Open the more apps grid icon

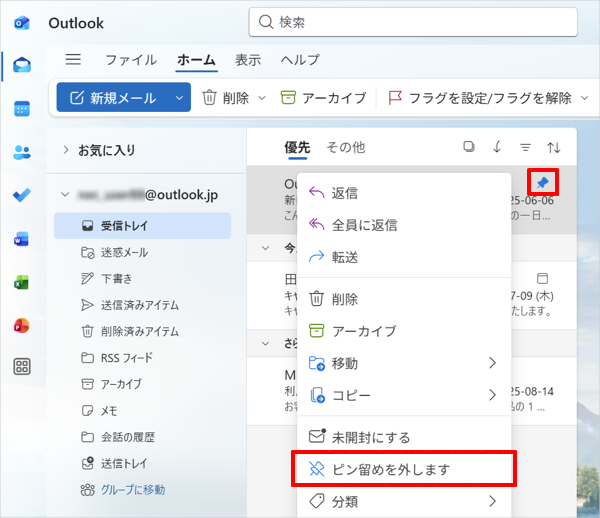[22, 366]
